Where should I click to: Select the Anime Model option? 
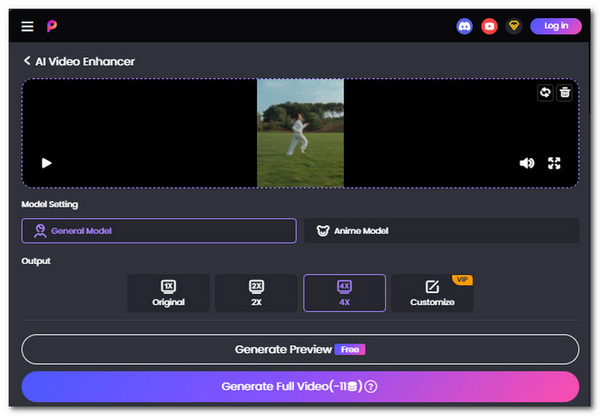(441, 231)
